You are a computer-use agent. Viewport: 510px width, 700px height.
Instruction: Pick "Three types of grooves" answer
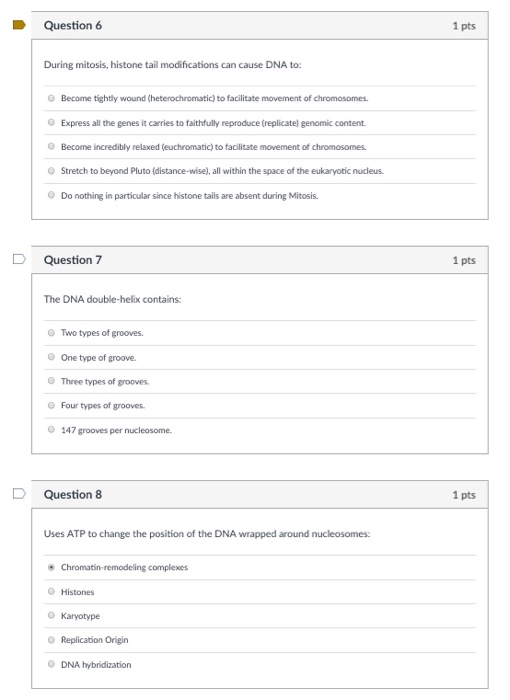click(51, 381)
